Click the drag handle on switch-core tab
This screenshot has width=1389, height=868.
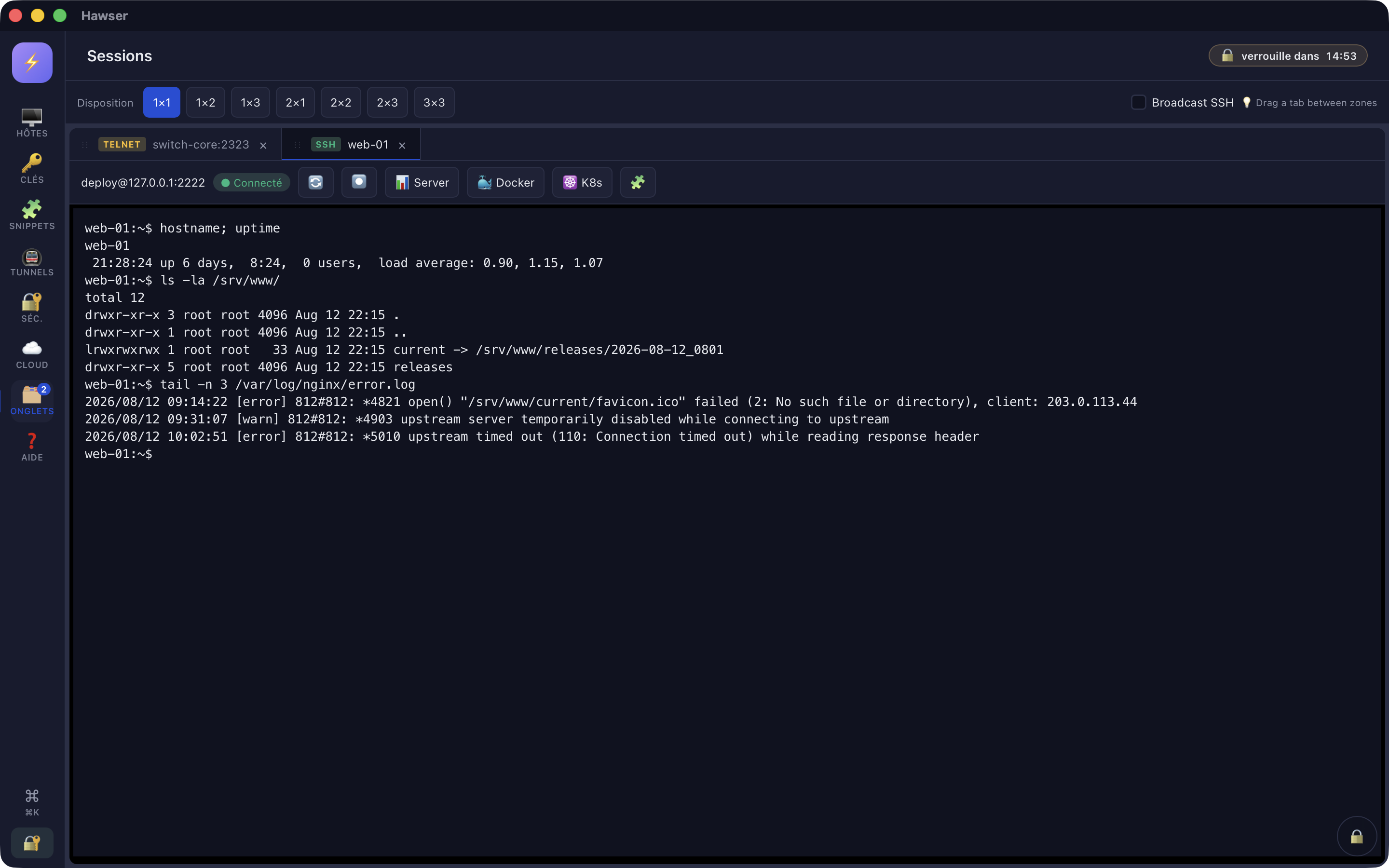click(x=85, y=145)
